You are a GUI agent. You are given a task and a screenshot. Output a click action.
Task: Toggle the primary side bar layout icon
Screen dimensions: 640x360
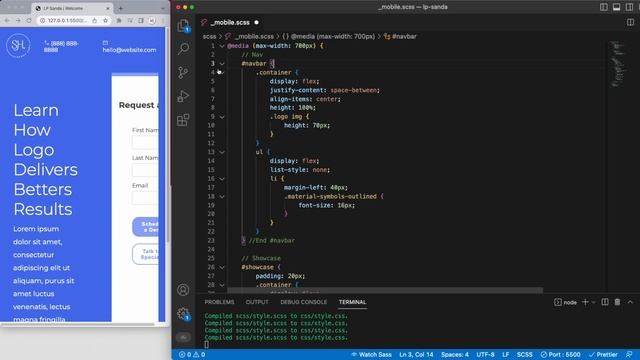click(604, 7)
